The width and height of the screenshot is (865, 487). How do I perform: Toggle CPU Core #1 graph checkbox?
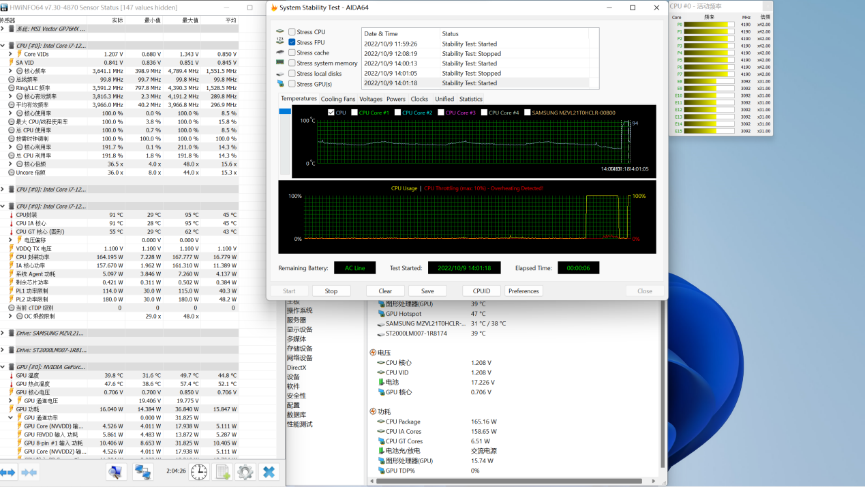click(x=356, y=113)
